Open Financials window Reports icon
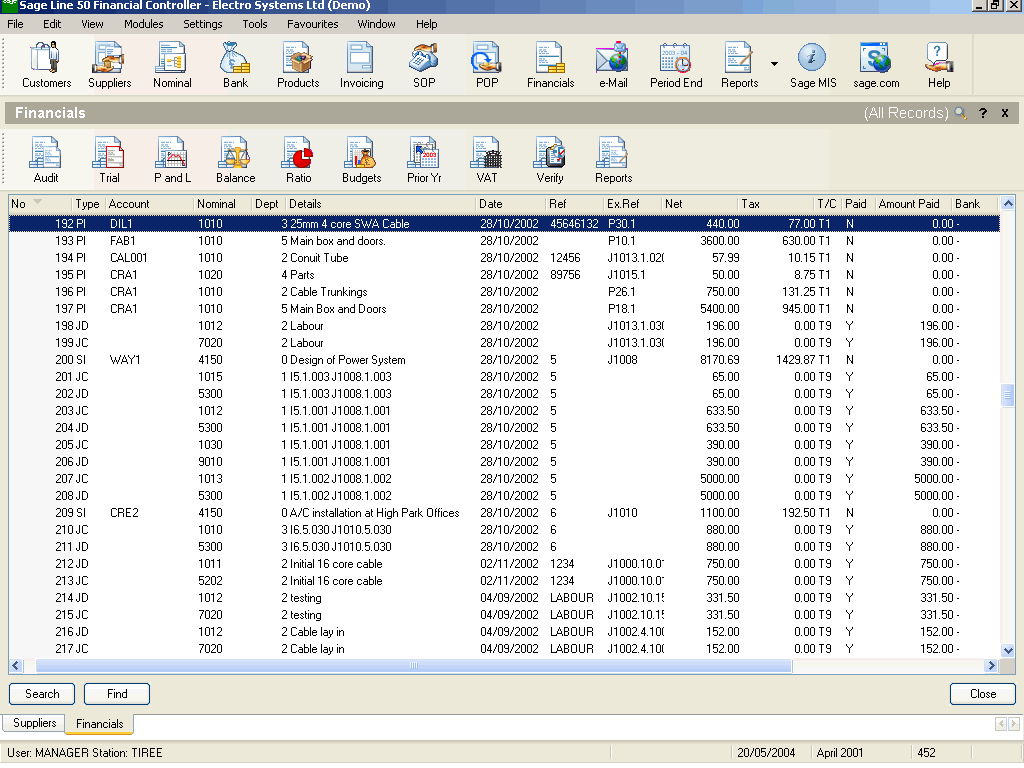The width and height of the screenshot is (1024, 768). pos(613,160)
